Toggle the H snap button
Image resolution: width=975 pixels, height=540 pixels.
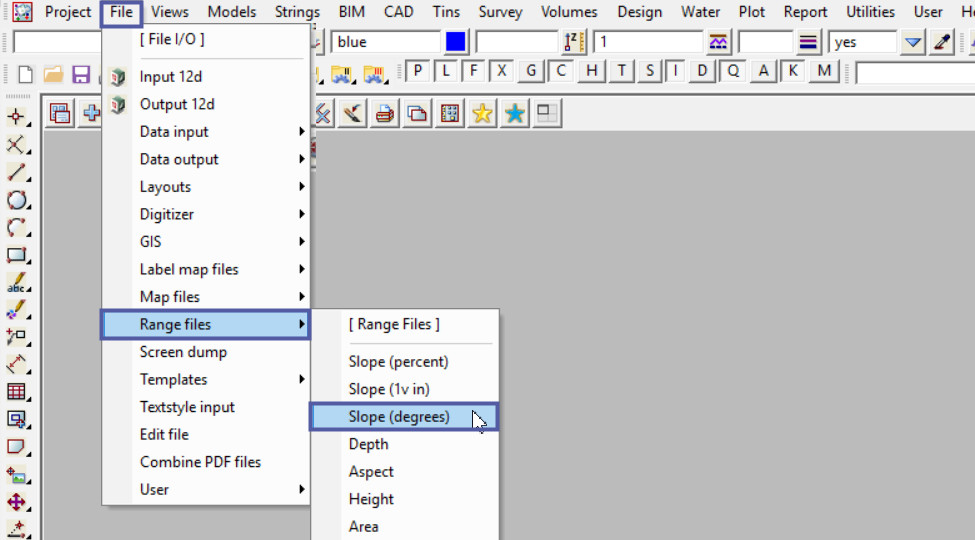pyautogui.click(x=591, y=71)
